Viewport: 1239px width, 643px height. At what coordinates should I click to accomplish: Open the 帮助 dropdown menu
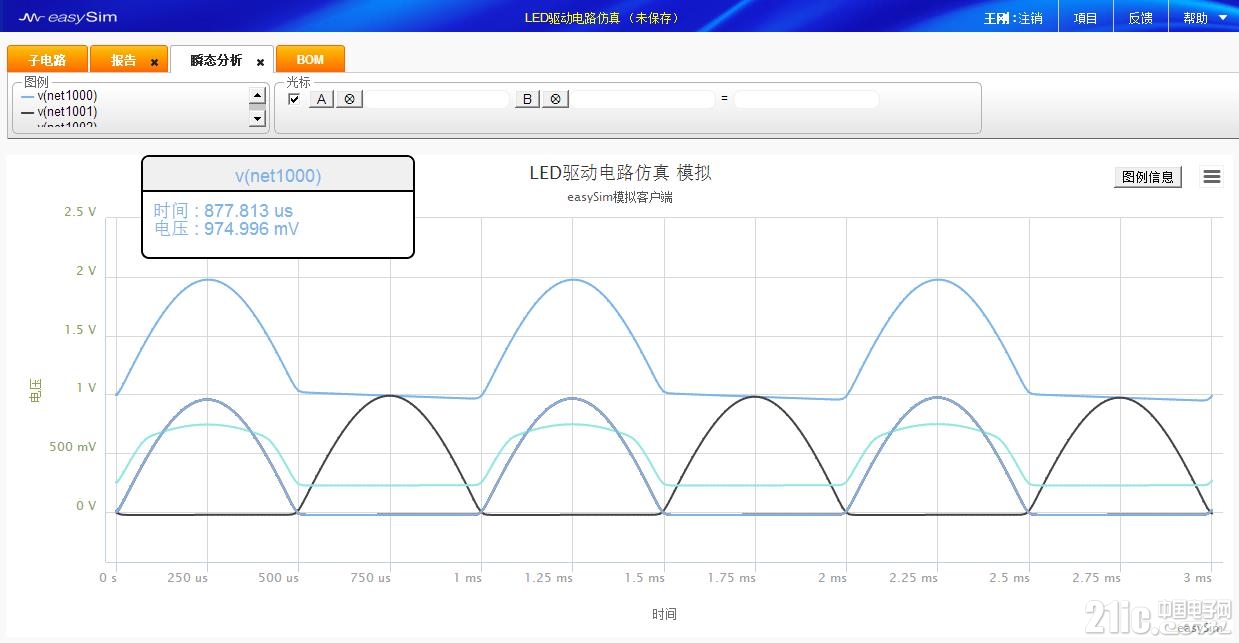pos(1203,18)
